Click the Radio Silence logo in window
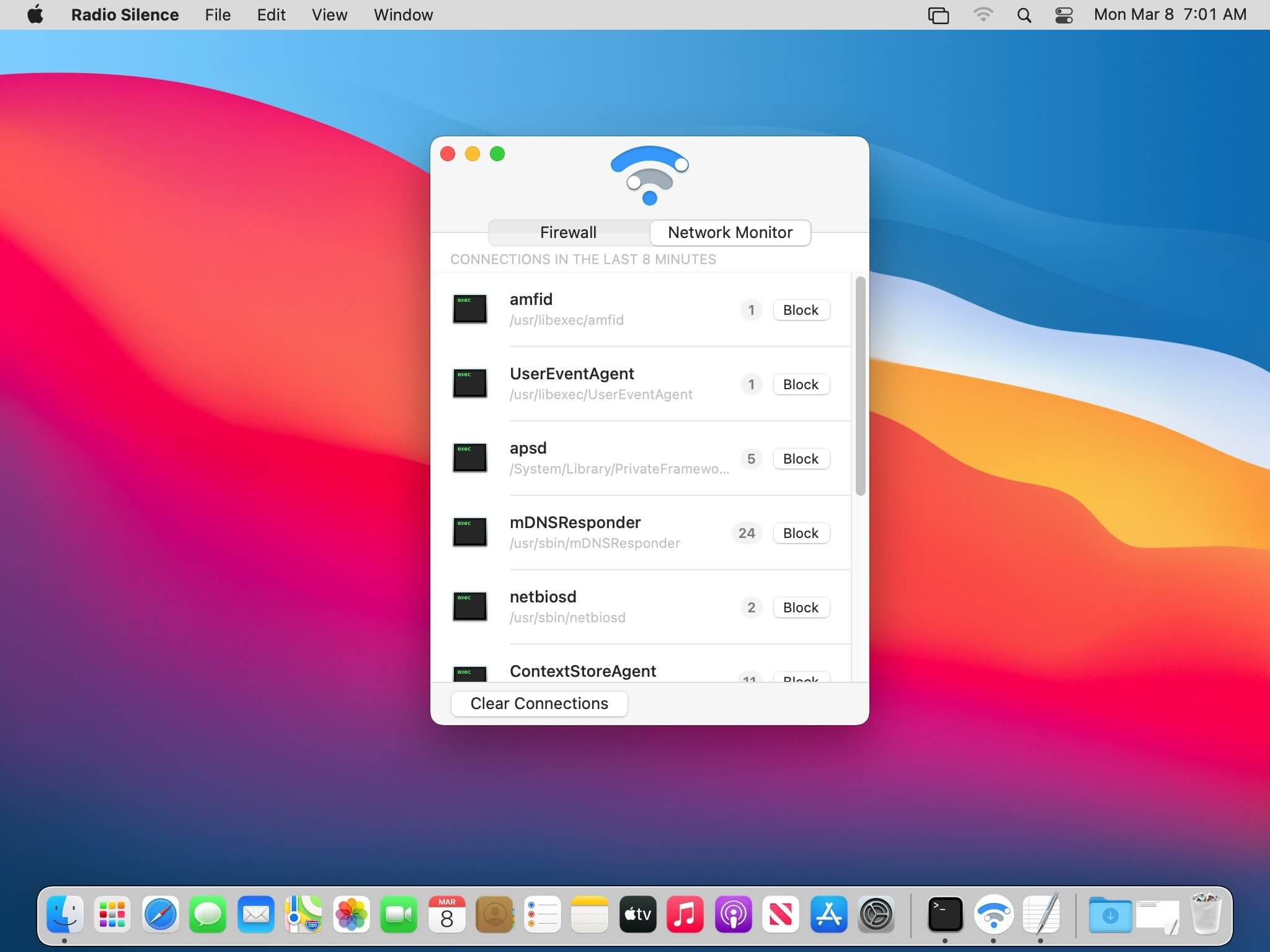The width and height of the screenshot is (1270, 952). tap(649, 175)
